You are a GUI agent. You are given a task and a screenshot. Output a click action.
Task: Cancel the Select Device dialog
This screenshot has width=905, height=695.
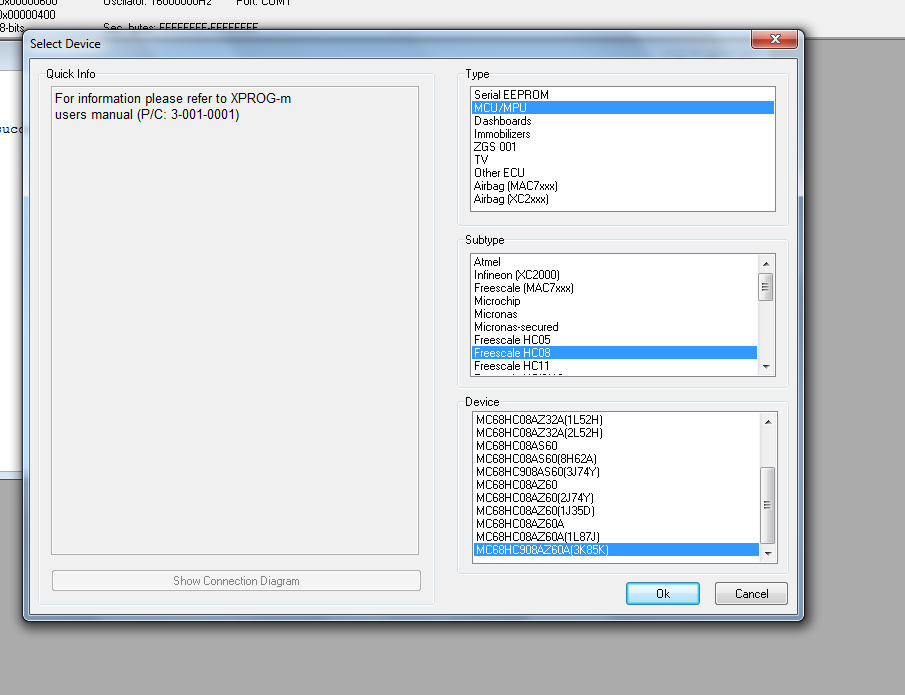751,593
